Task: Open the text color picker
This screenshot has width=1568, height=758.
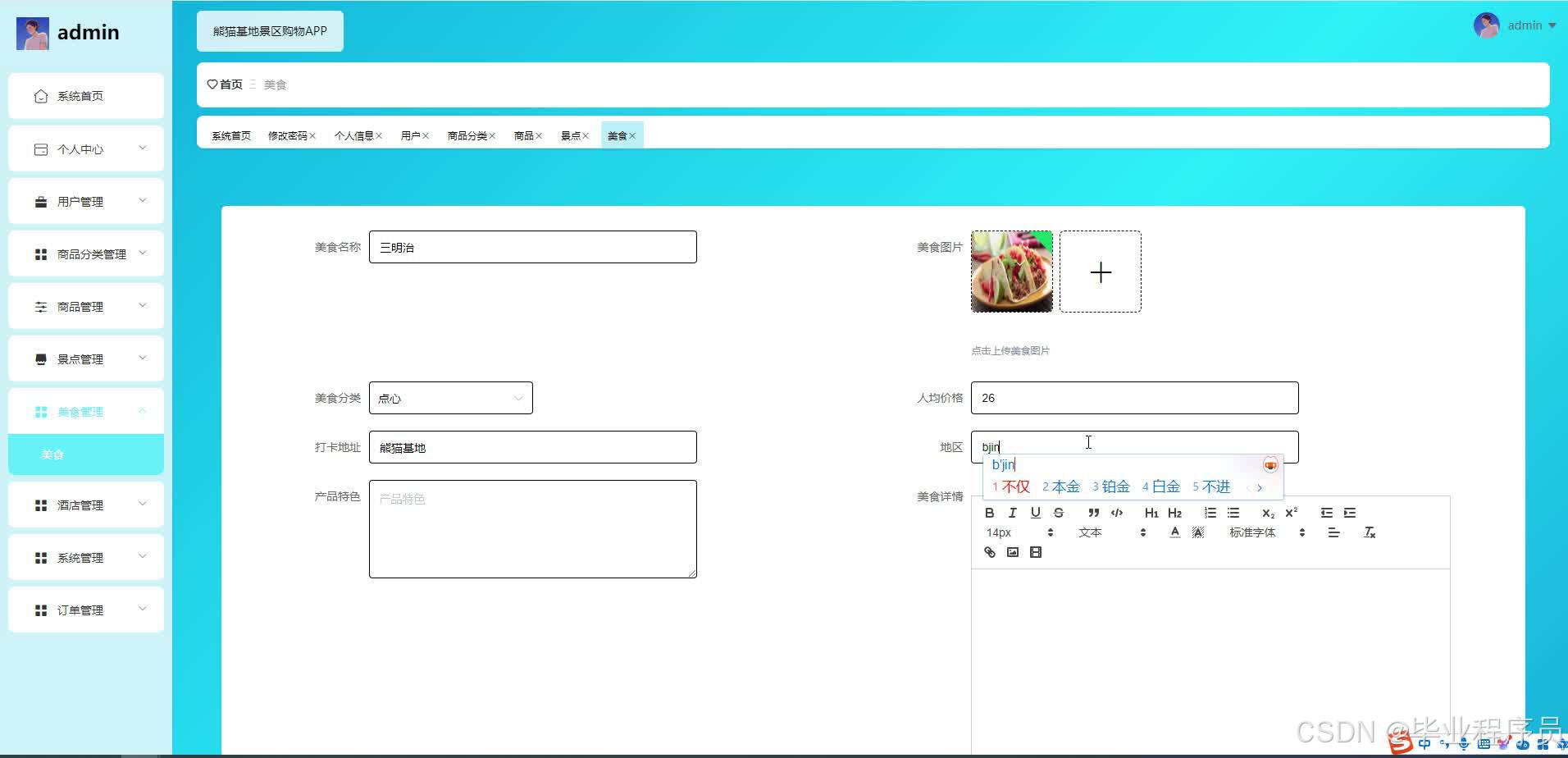Action: (x=1174, y=532)
